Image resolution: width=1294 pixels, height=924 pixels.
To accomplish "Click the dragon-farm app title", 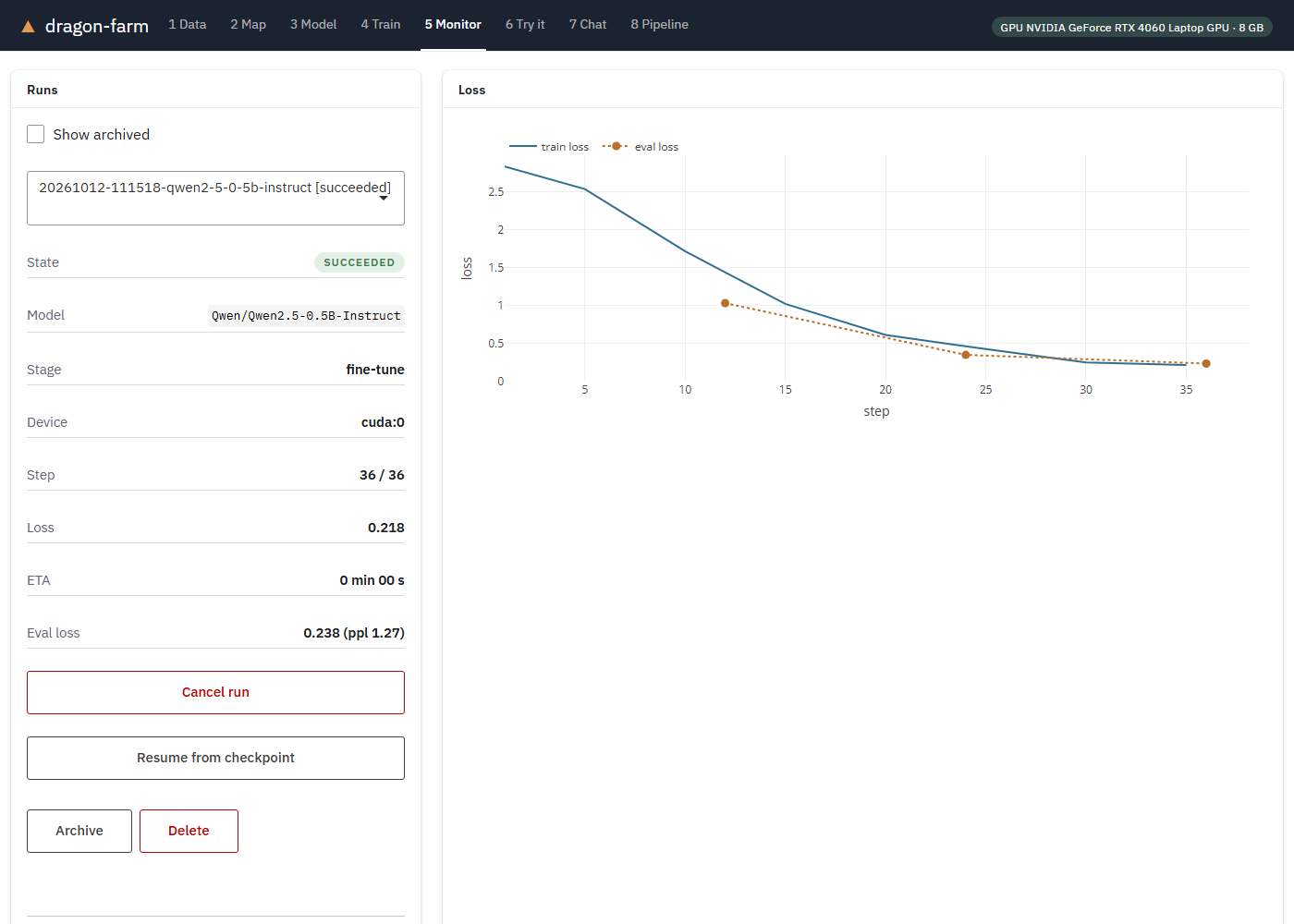I will pos(97,26).
